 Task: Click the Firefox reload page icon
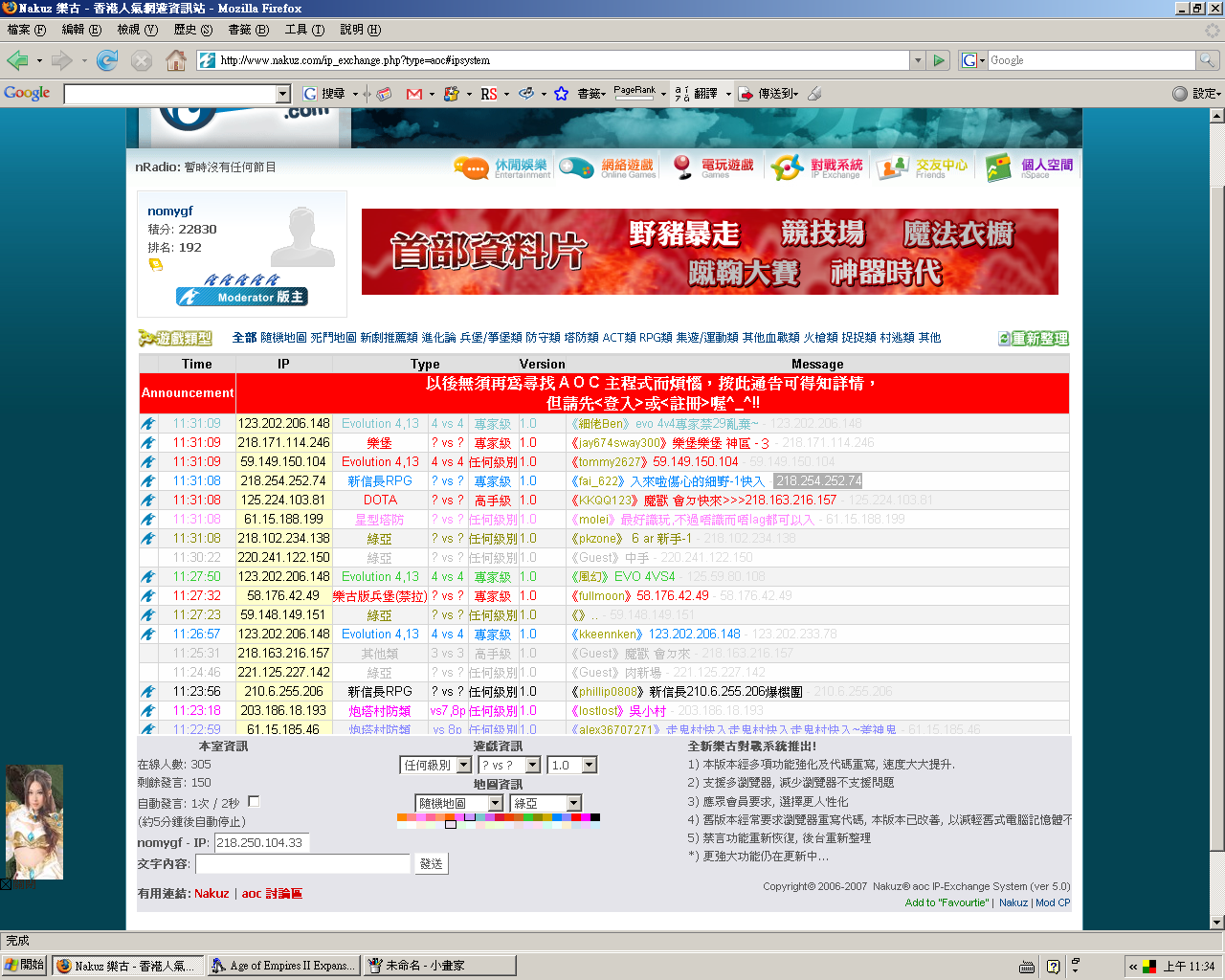(107, 60)
